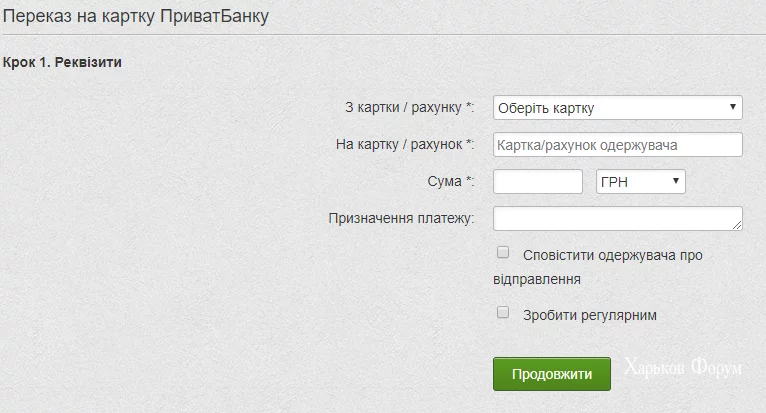766x413 pixels.
Task: Click the Сума amount input box
Action: pos(538,182)
